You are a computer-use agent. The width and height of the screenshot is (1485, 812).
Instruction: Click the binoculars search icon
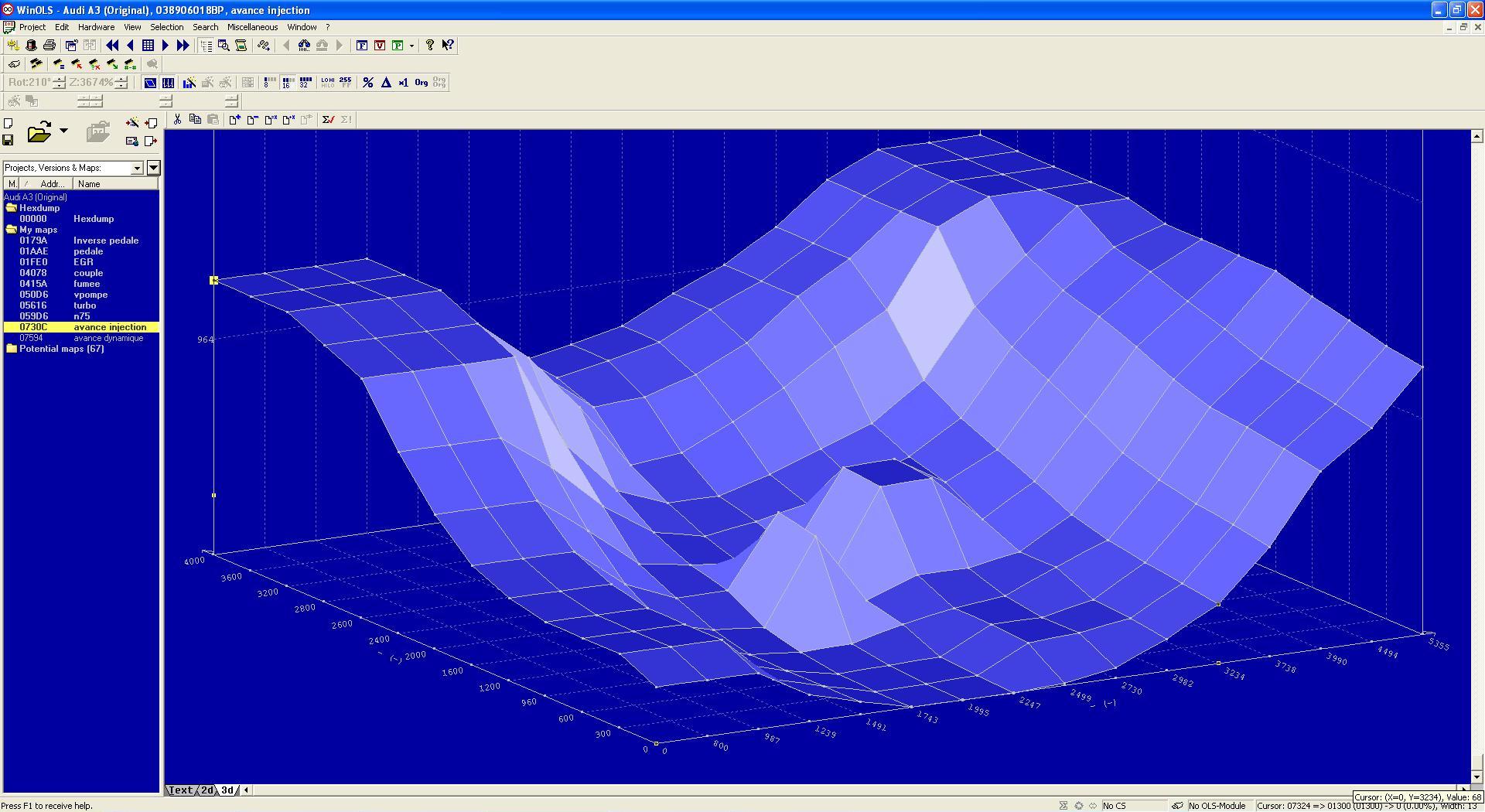[x=304, y=46]
